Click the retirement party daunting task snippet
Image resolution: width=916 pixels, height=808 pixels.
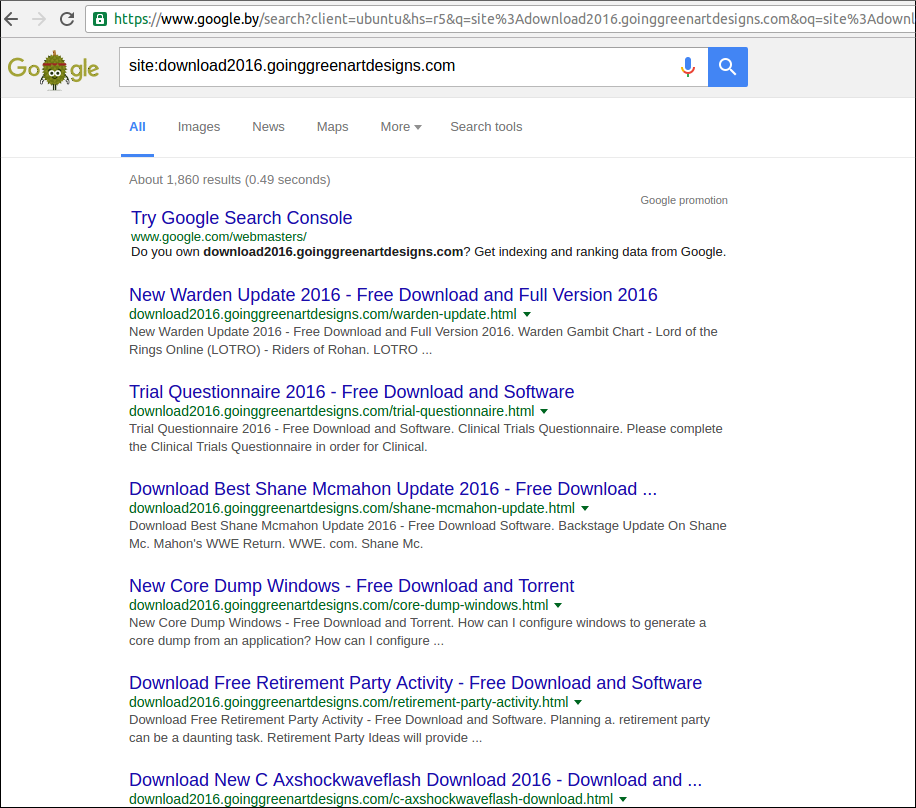[x=419, y=729]
